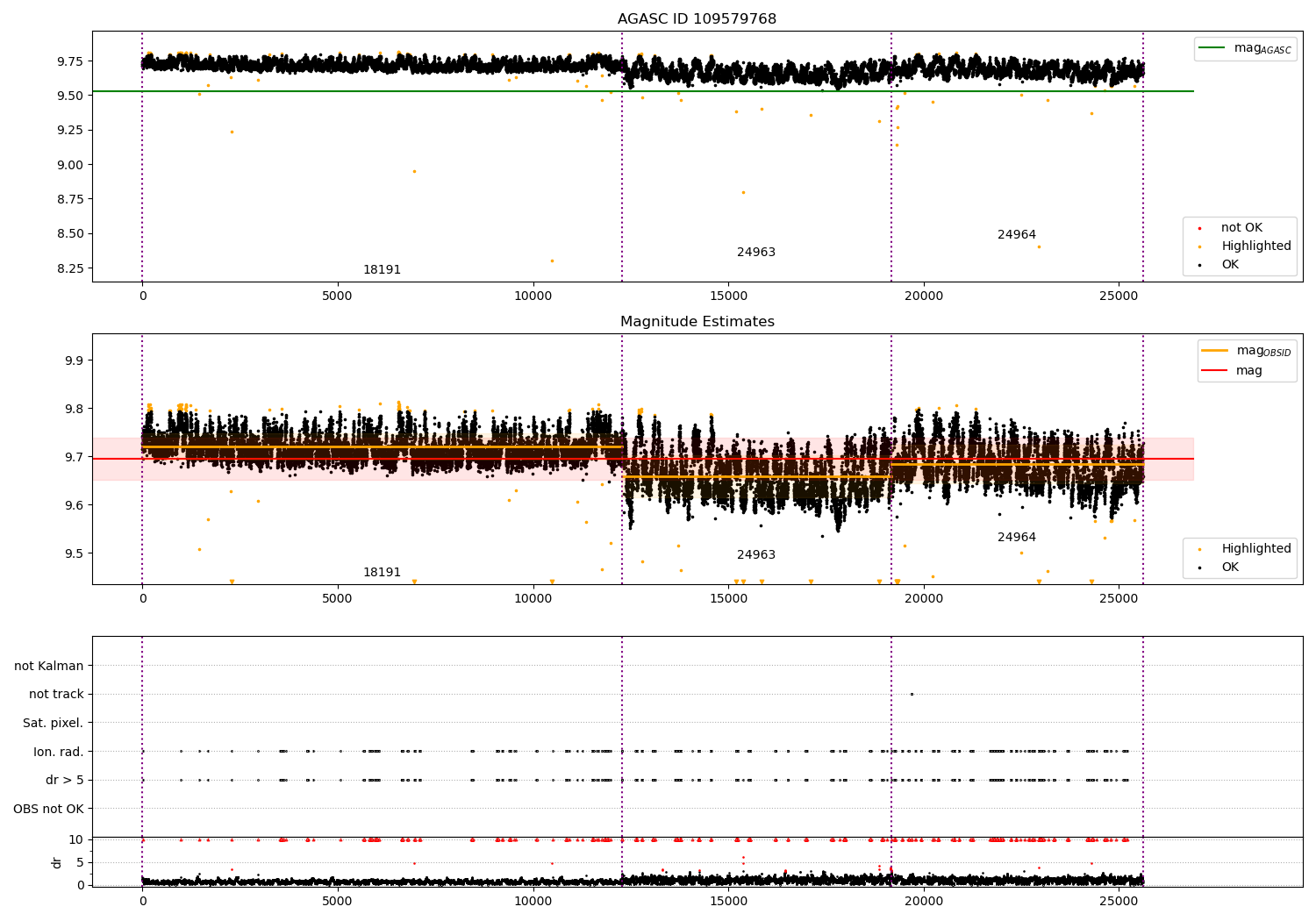Image resolution: width=1316 pixels, height=921 pixels.
Task: Click the 9.8 tick on Magnitude Estimates y-axis
Action: click(x=73, y=409)
